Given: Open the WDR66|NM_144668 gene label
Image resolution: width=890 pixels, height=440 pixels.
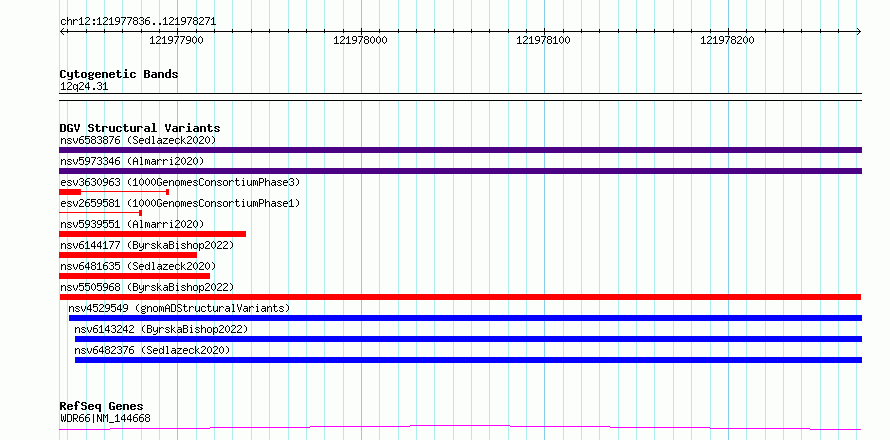Looking at the screenshot, I should pos(105,419).
